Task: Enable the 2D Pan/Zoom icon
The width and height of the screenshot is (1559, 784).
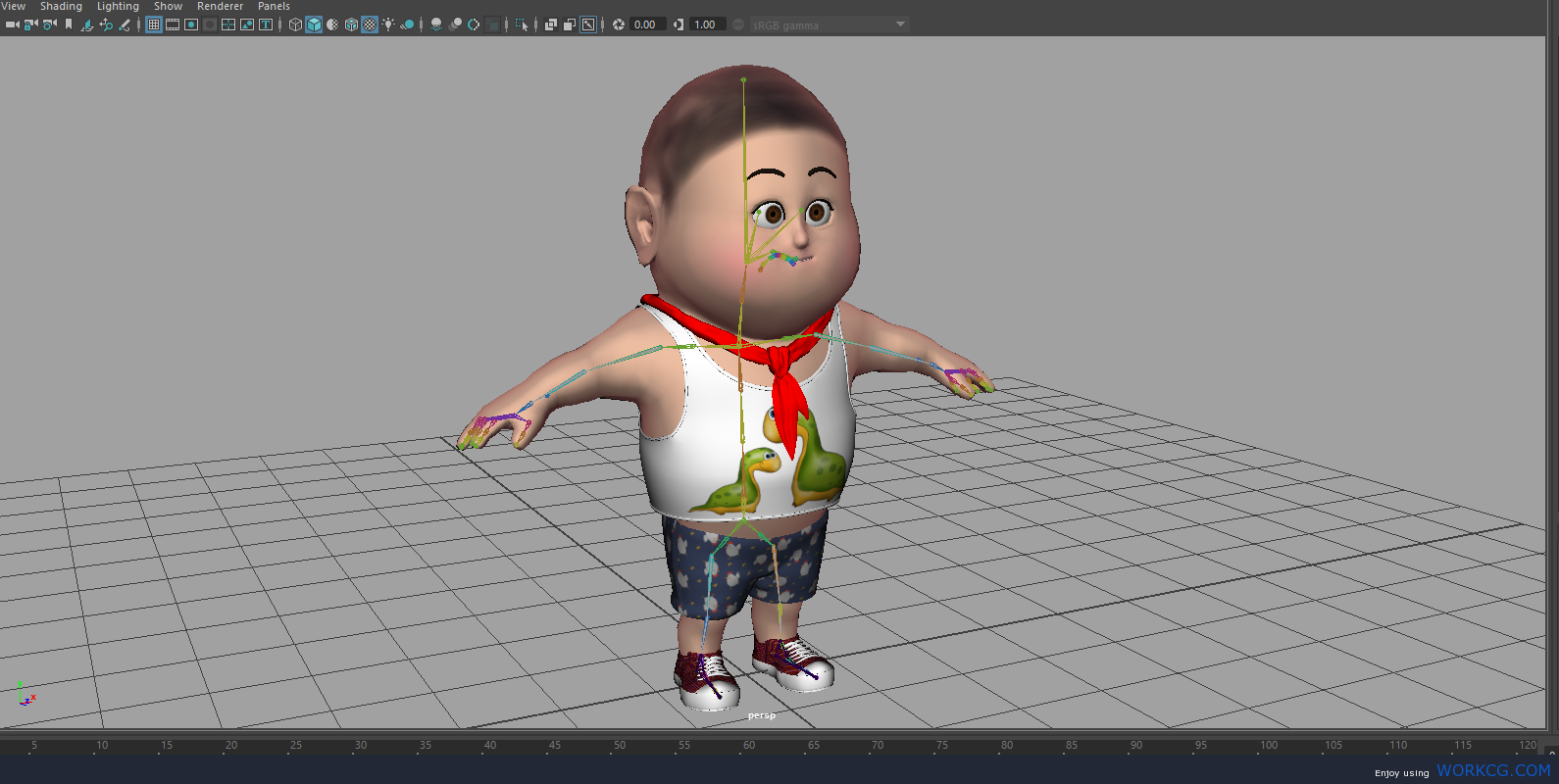Action: tap(106, 24)
